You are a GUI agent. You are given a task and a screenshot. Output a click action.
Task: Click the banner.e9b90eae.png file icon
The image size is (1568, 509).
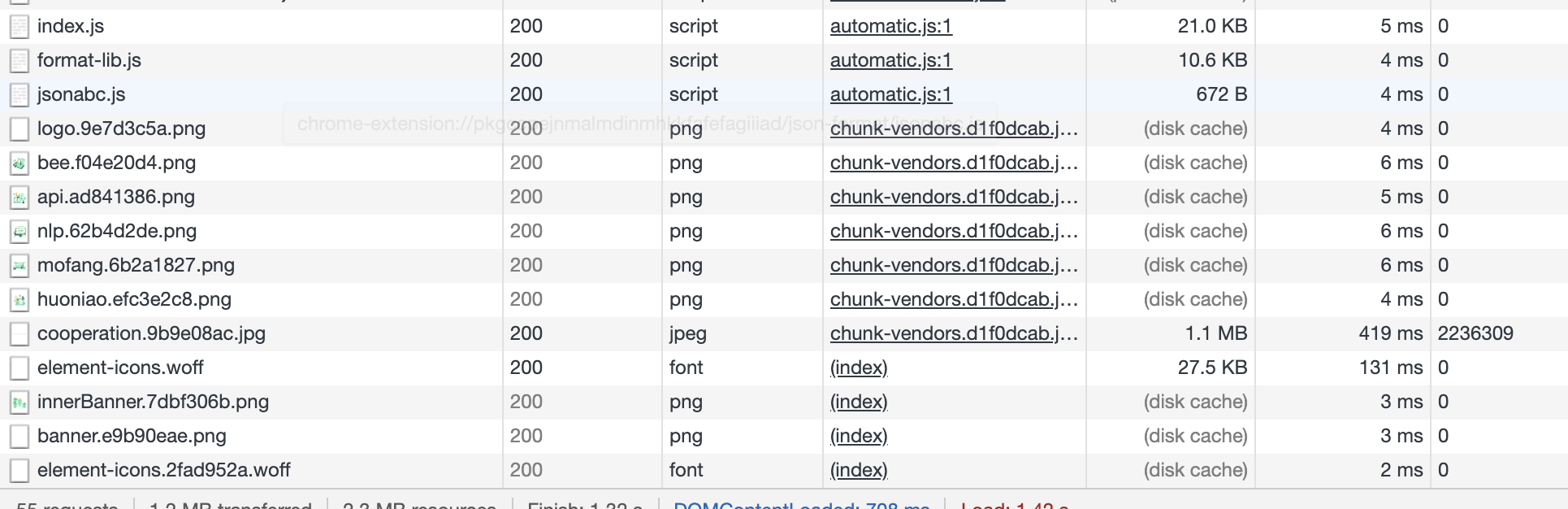click(x=19, y=437)
